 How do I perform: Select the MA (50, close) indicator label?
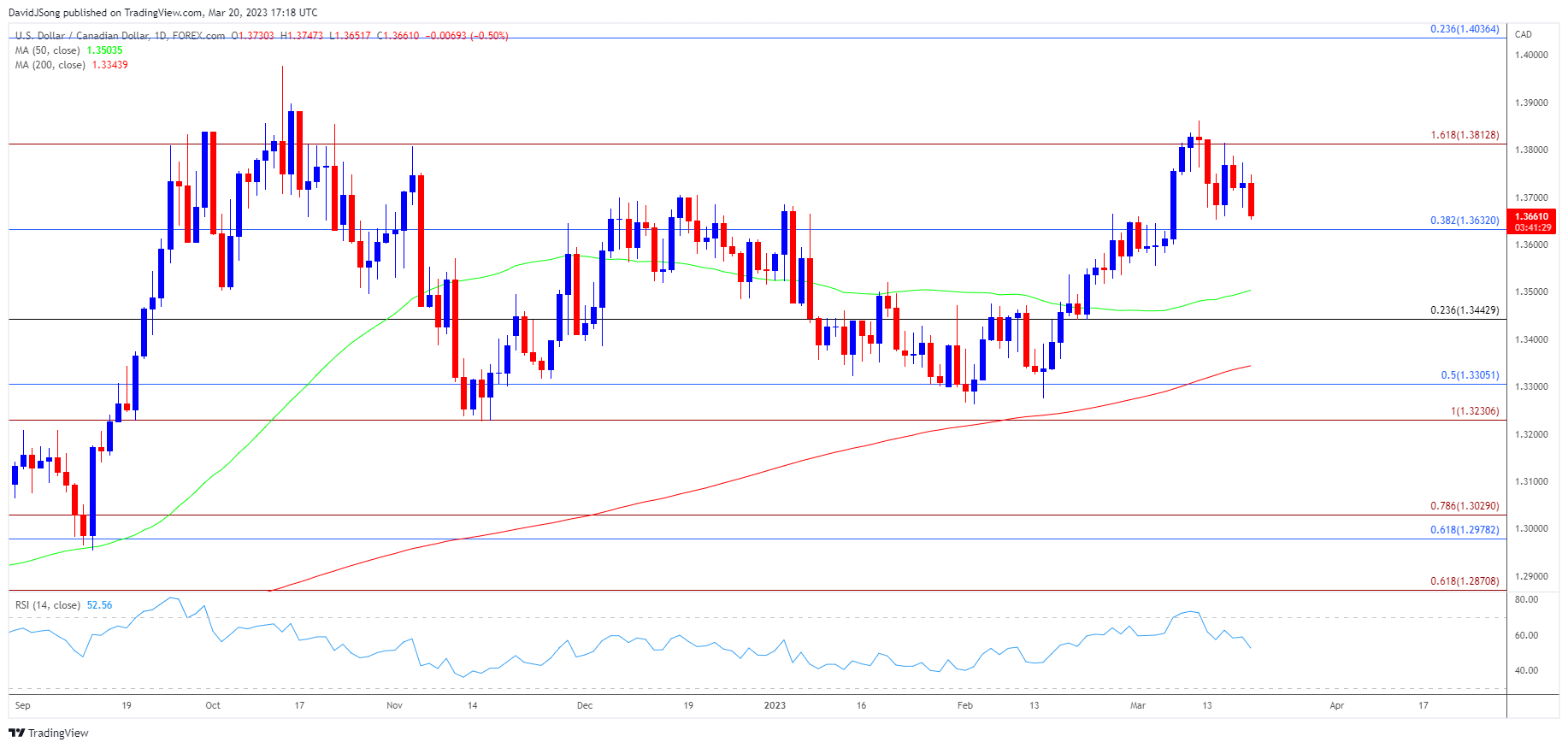pos(48,50)
